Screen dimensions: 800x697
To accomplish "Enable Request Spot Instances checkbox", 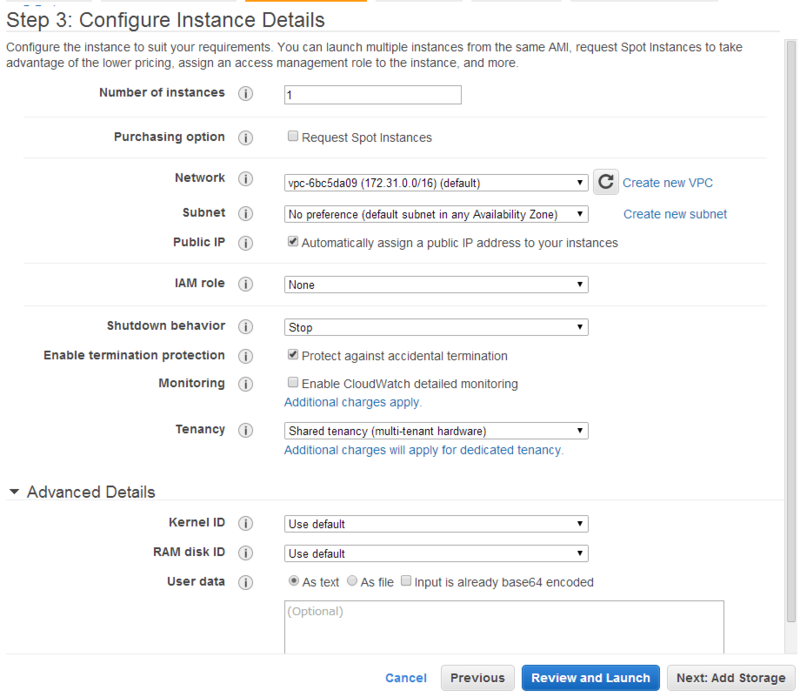I will click(x=293, y=137).
